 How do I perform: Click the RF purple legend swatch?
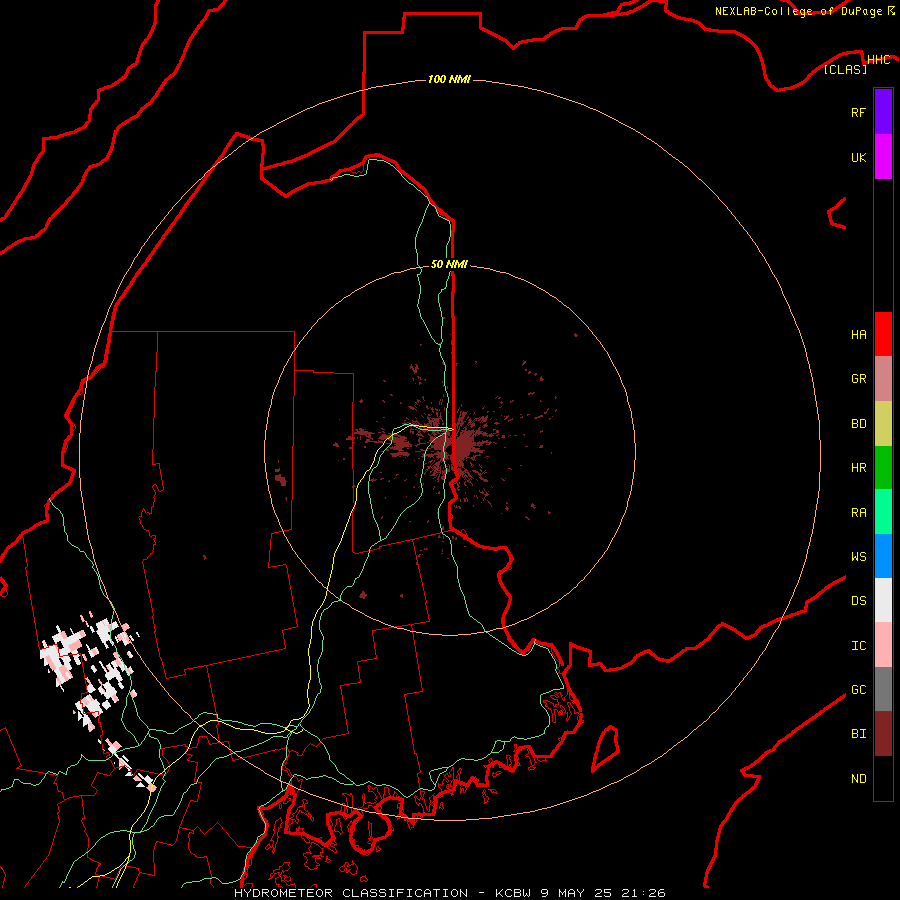pos(883,112)
